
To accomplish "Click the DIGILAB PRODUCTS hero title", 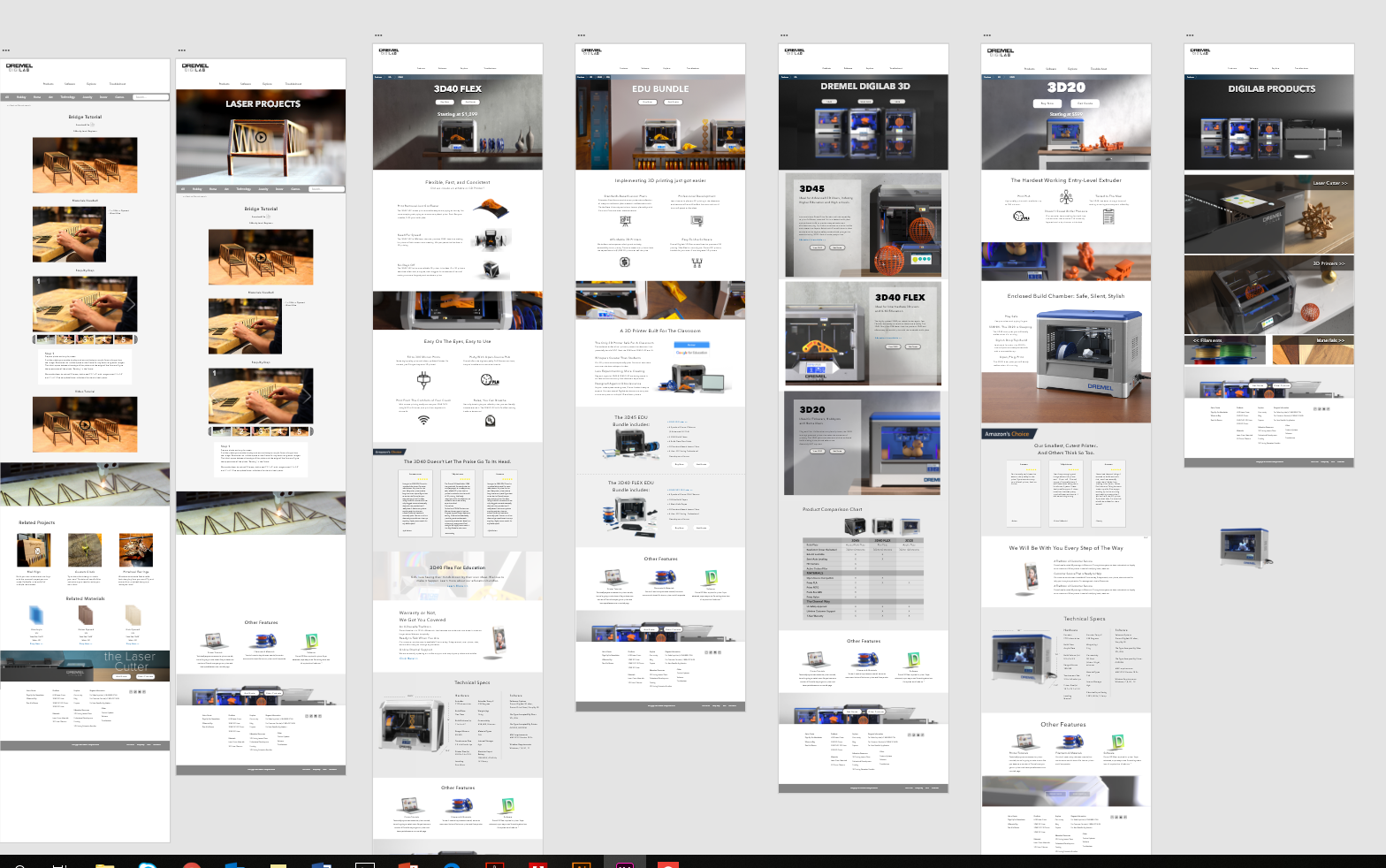I will click(1271, 88).
